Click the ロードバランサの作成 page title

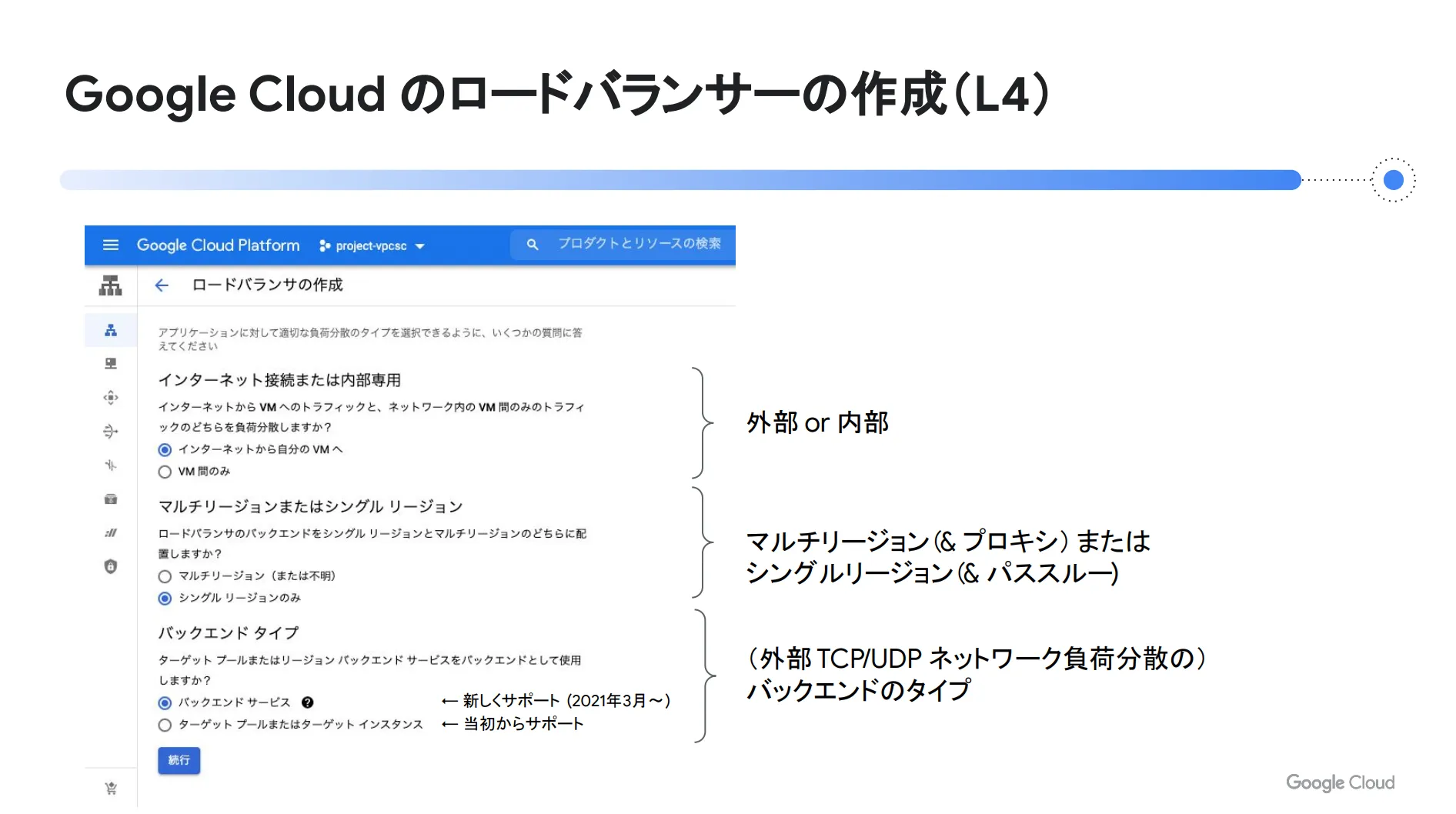pos(268,285)
